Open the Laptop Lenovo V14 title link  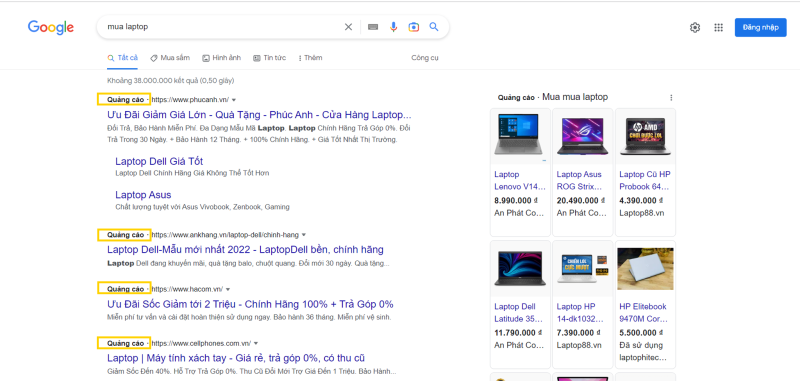(x=520, y=181)
